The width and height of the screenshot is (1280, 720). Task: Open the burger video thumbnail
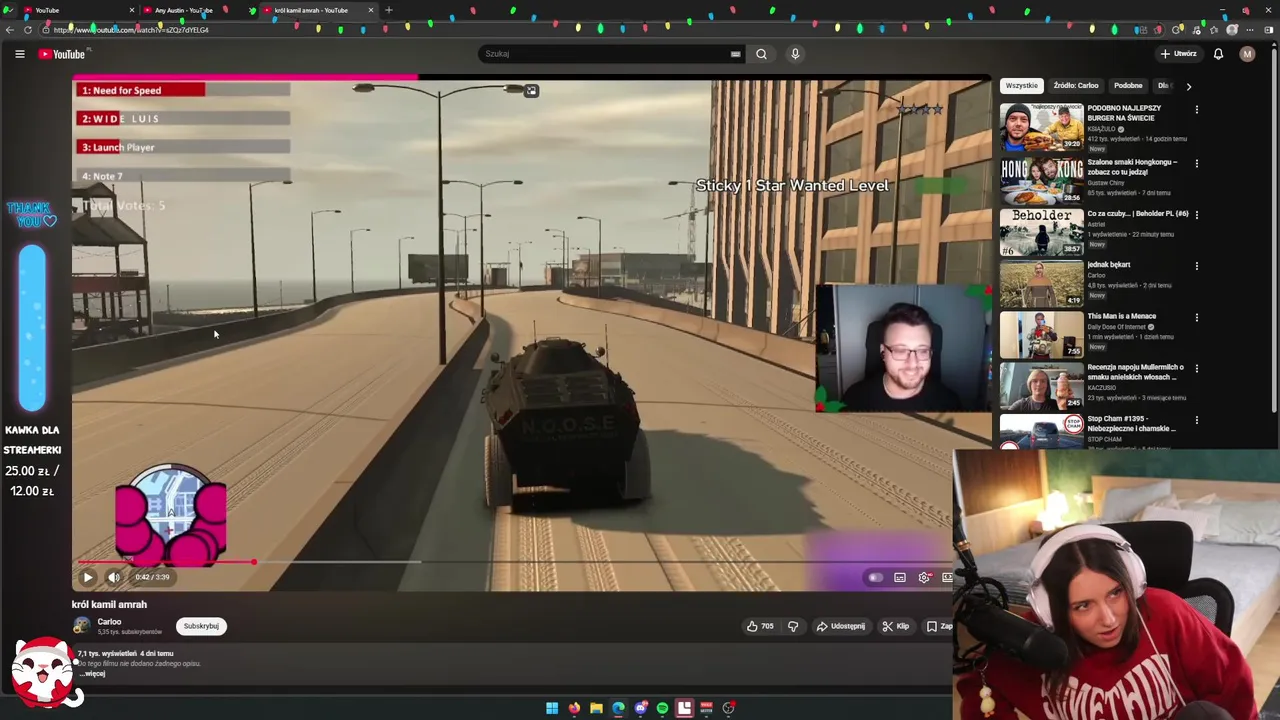tap(1041, 127)
